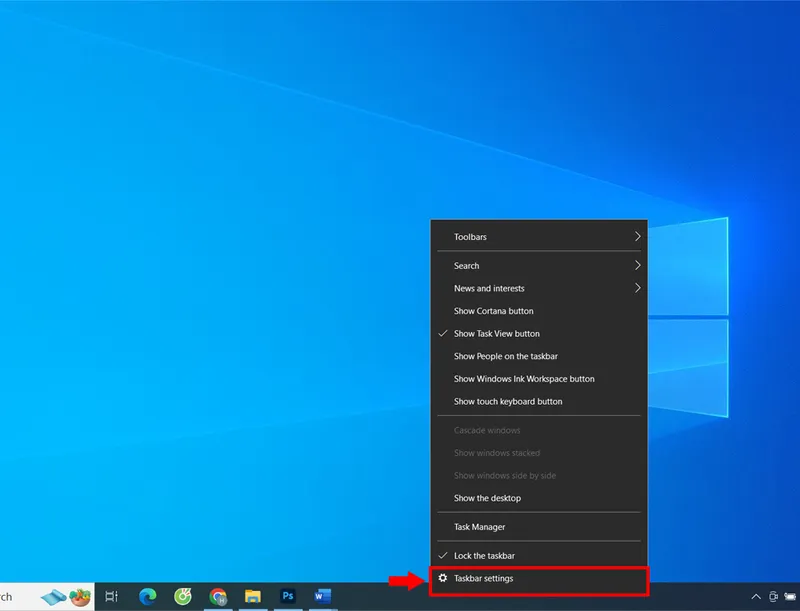Image resolution: width=800 pixels, height=611 pixels.
Task: Open Microsoft Edge from the taskbar
Action: (145, 597)
